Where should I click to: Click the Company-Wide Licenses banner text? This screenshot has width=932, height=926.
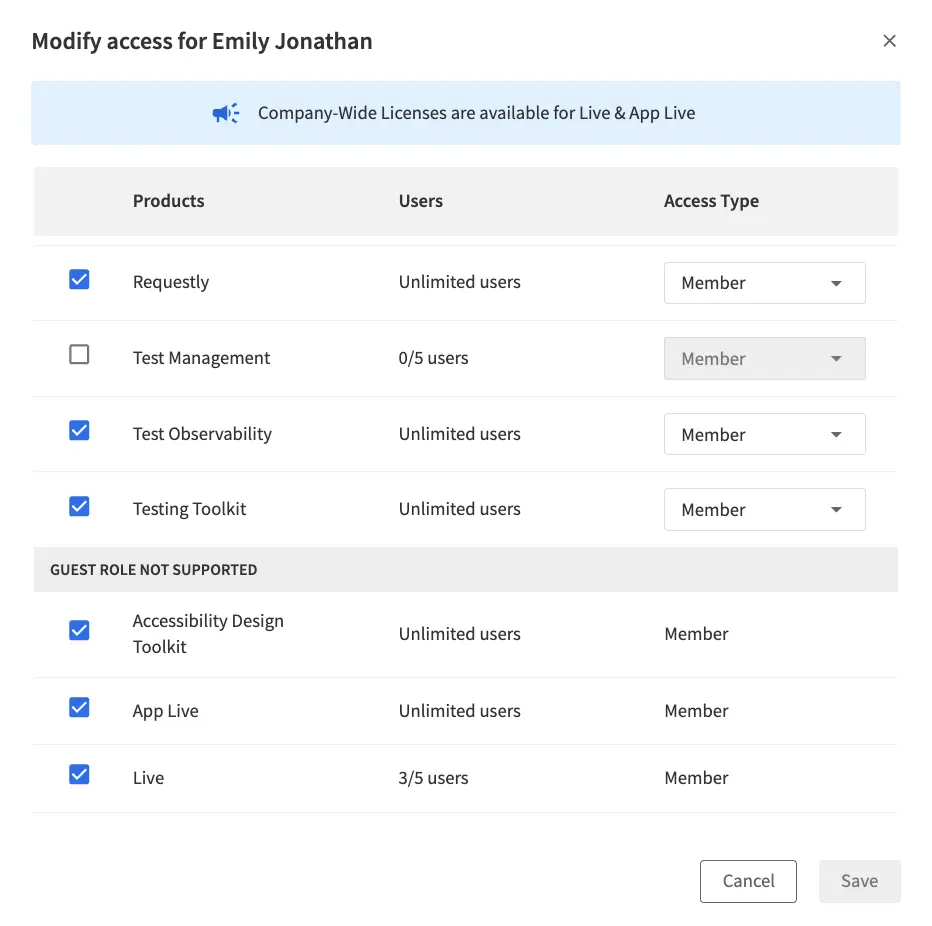tap(477, 113)
